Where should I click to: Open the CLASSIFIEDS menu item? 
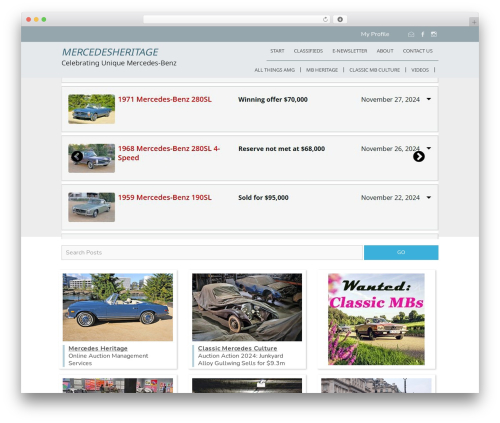[308, 51]
